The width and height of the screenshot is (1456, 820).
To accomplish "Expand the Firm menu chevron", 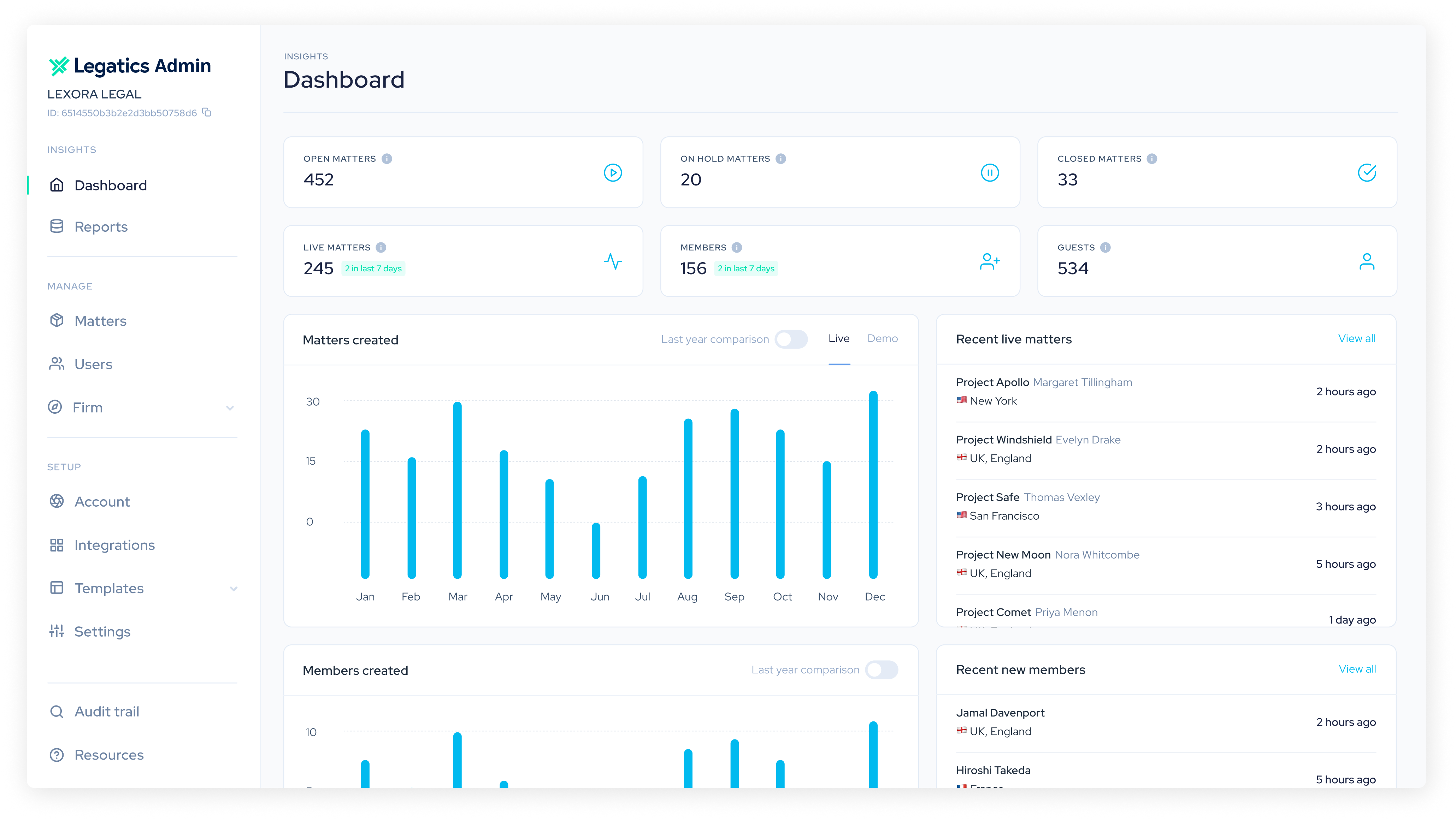I will point(230,407).
